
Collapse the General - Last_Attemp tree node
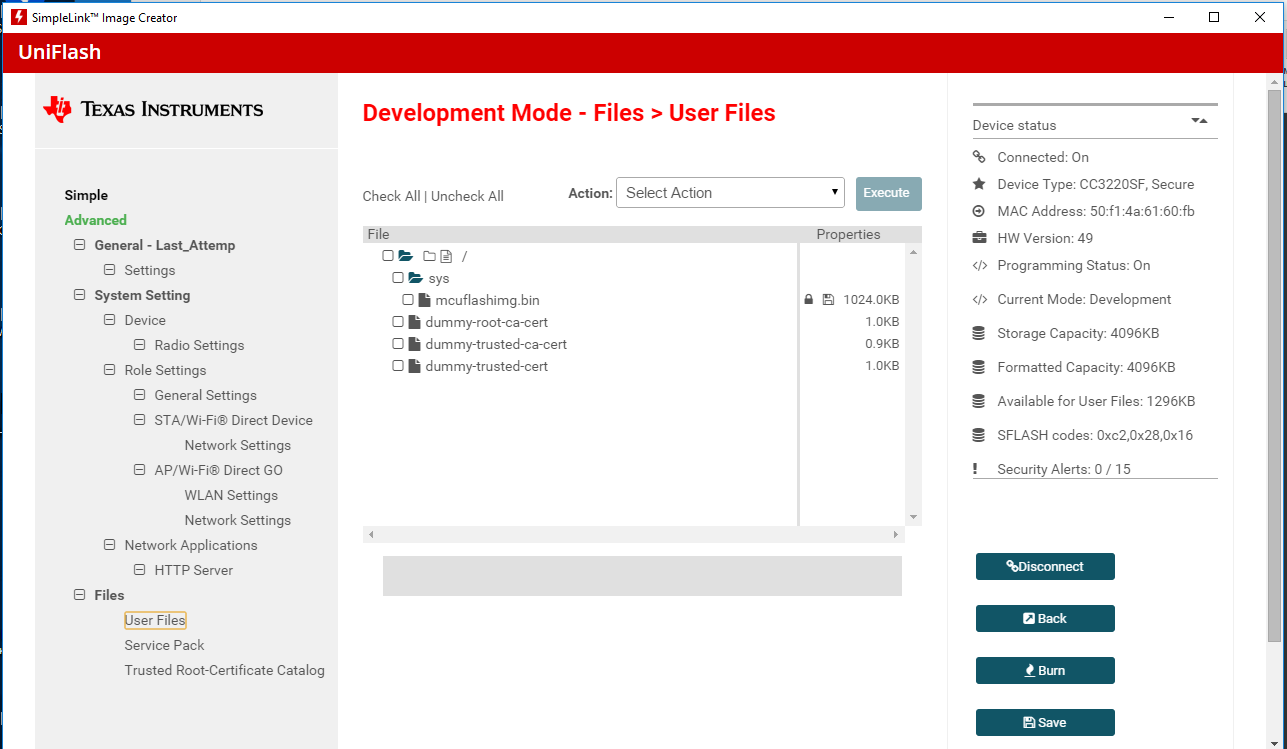pyautogui.click(x=80, y=245)
